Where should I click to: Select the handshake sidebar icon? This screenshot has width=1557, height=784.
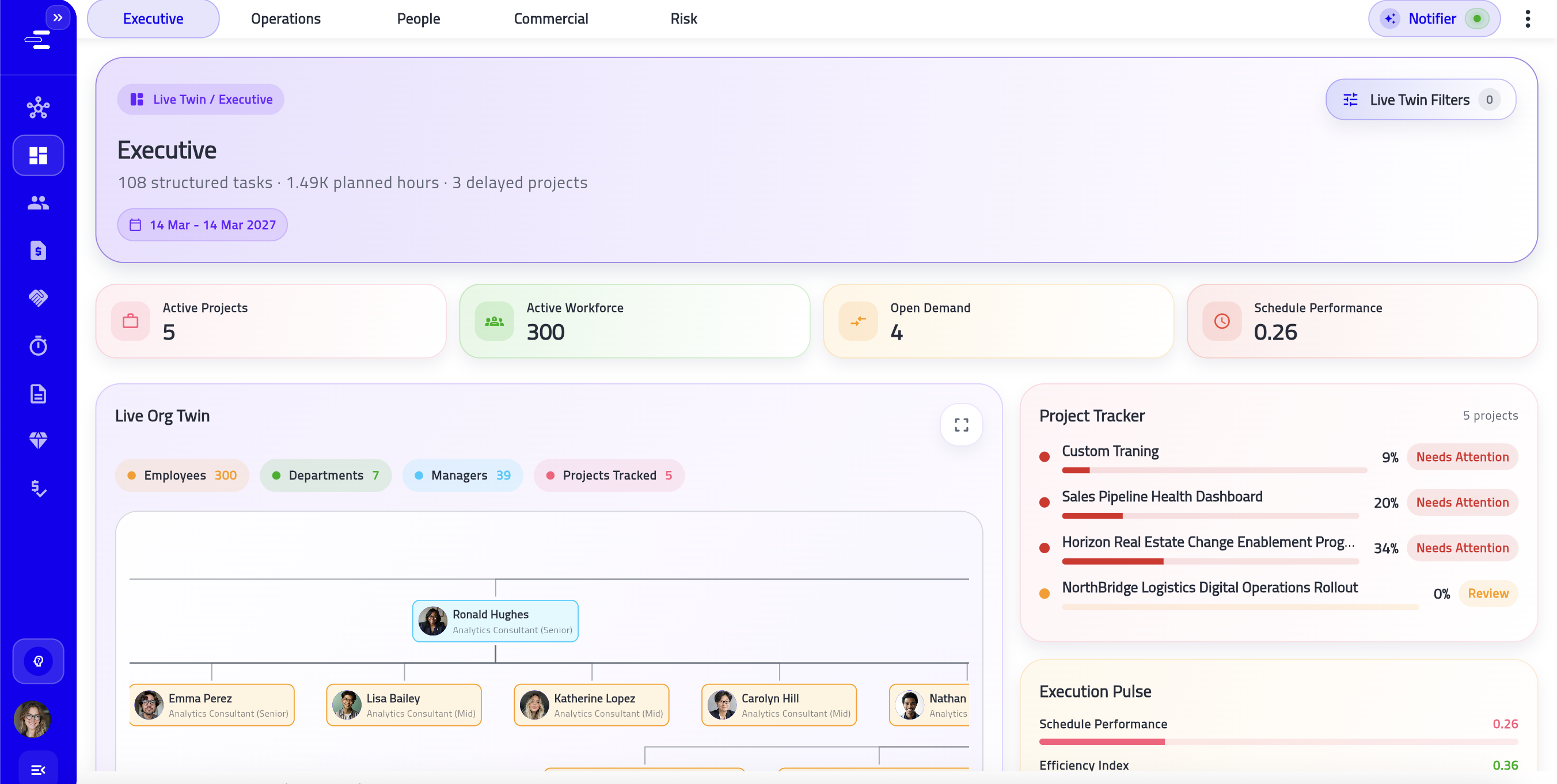click(38, 298)
